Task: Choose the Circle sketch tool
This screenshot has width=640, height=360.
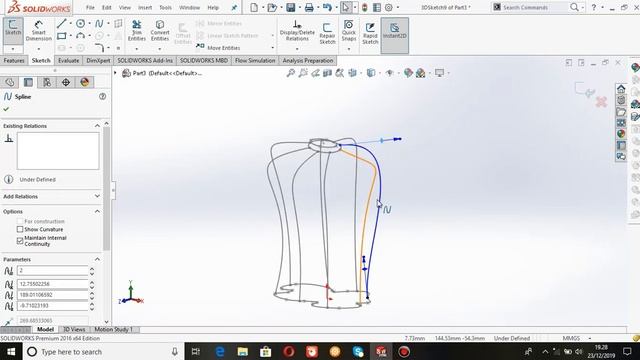Action: 80,24
